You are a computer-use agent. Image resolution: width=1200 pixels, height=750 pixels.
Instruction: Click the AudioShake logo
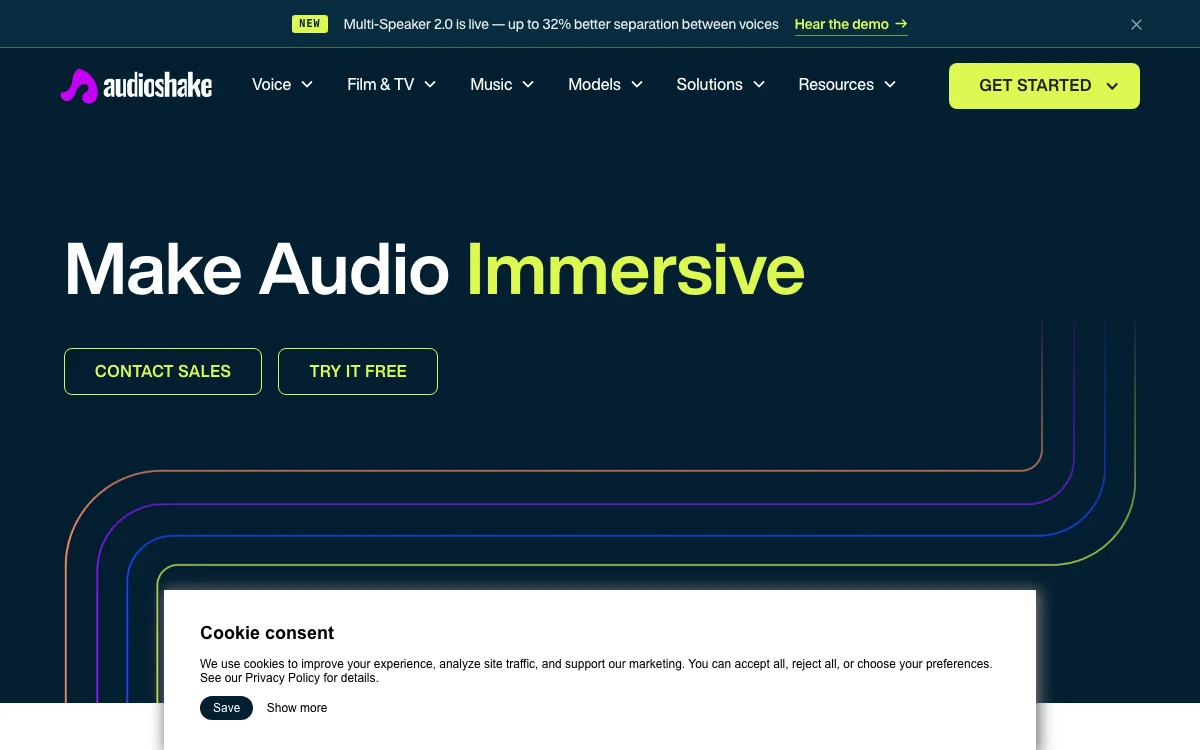point(136,85)
